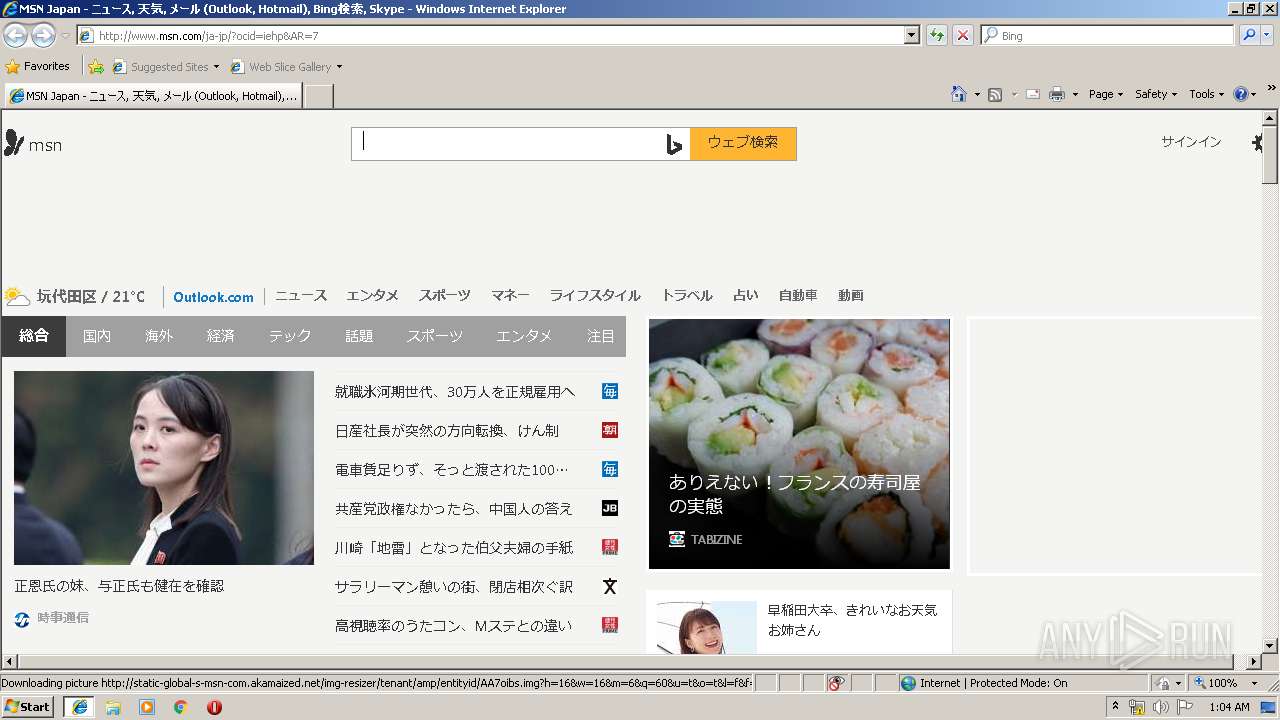Select the 海外 news tab
Viewport: 1280px width, 720px height.
159,336
